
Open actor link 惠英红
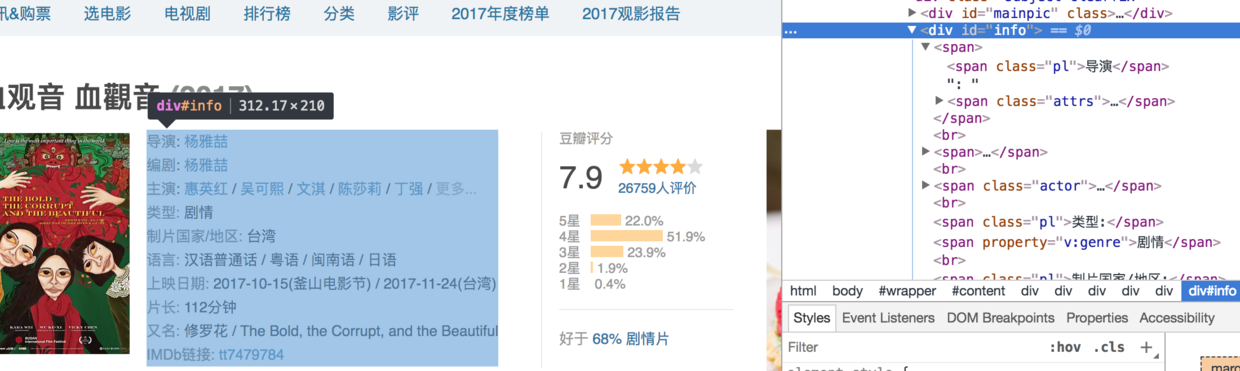pos(206,189)
